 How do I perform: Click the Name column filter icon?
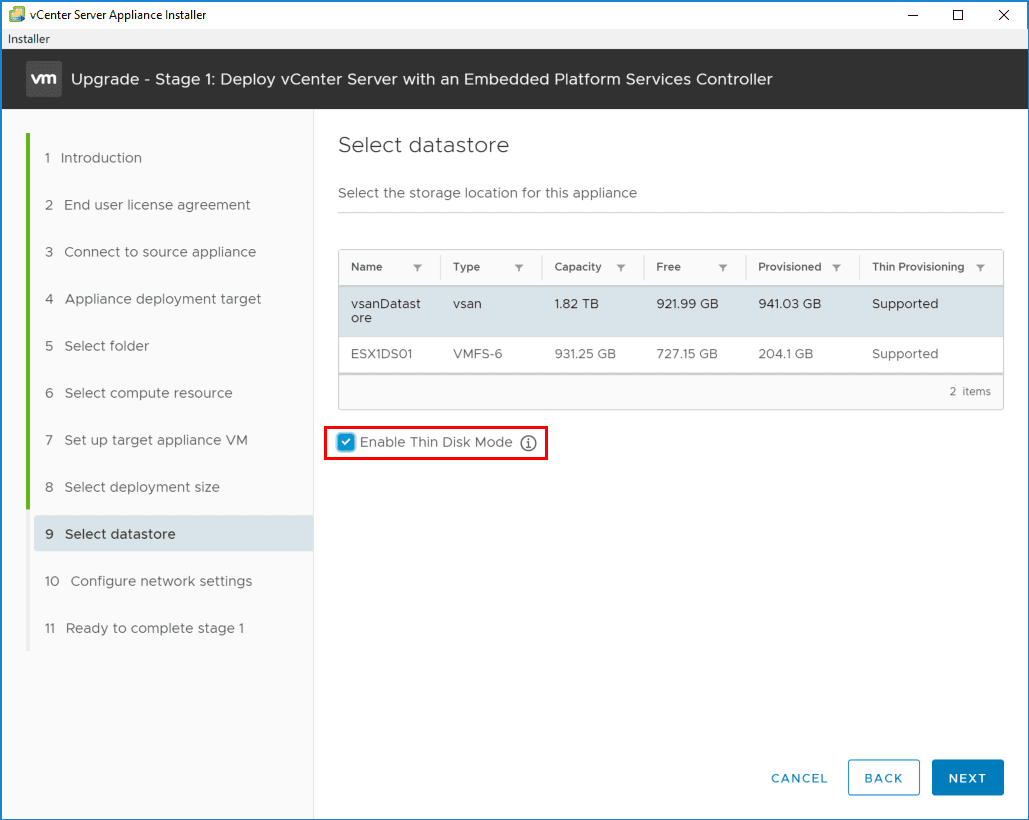[x=417, y=268]
